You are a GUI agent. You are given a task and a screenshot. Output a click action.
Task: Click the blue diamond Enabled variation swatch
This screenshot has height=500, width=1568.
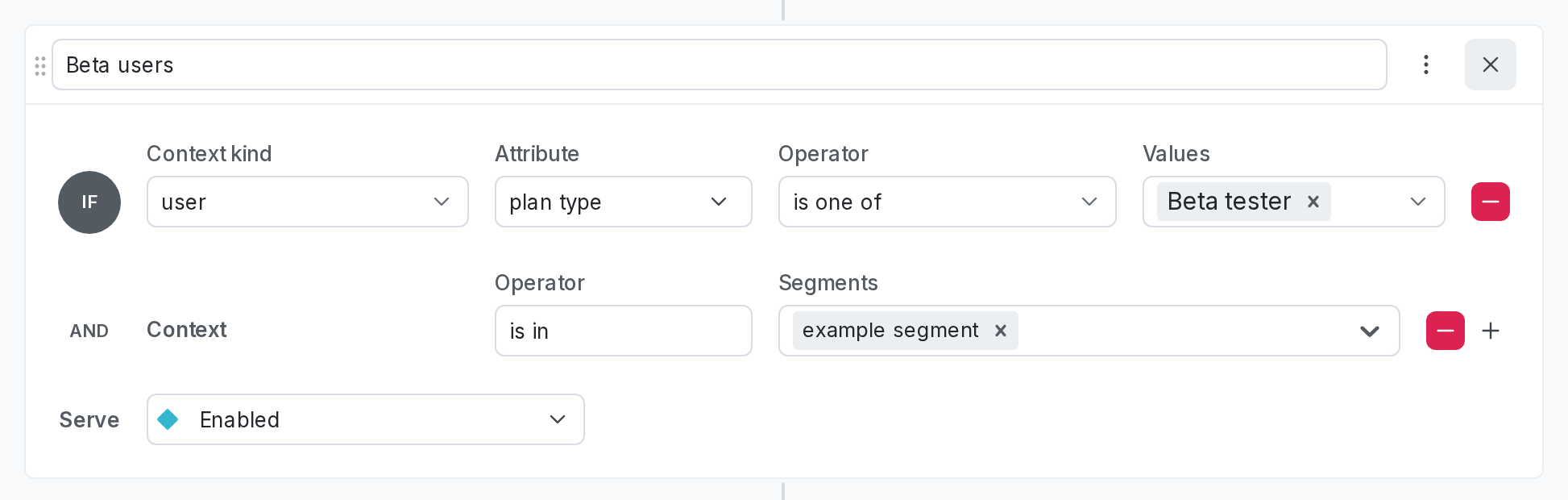click(x=168, y=419)
